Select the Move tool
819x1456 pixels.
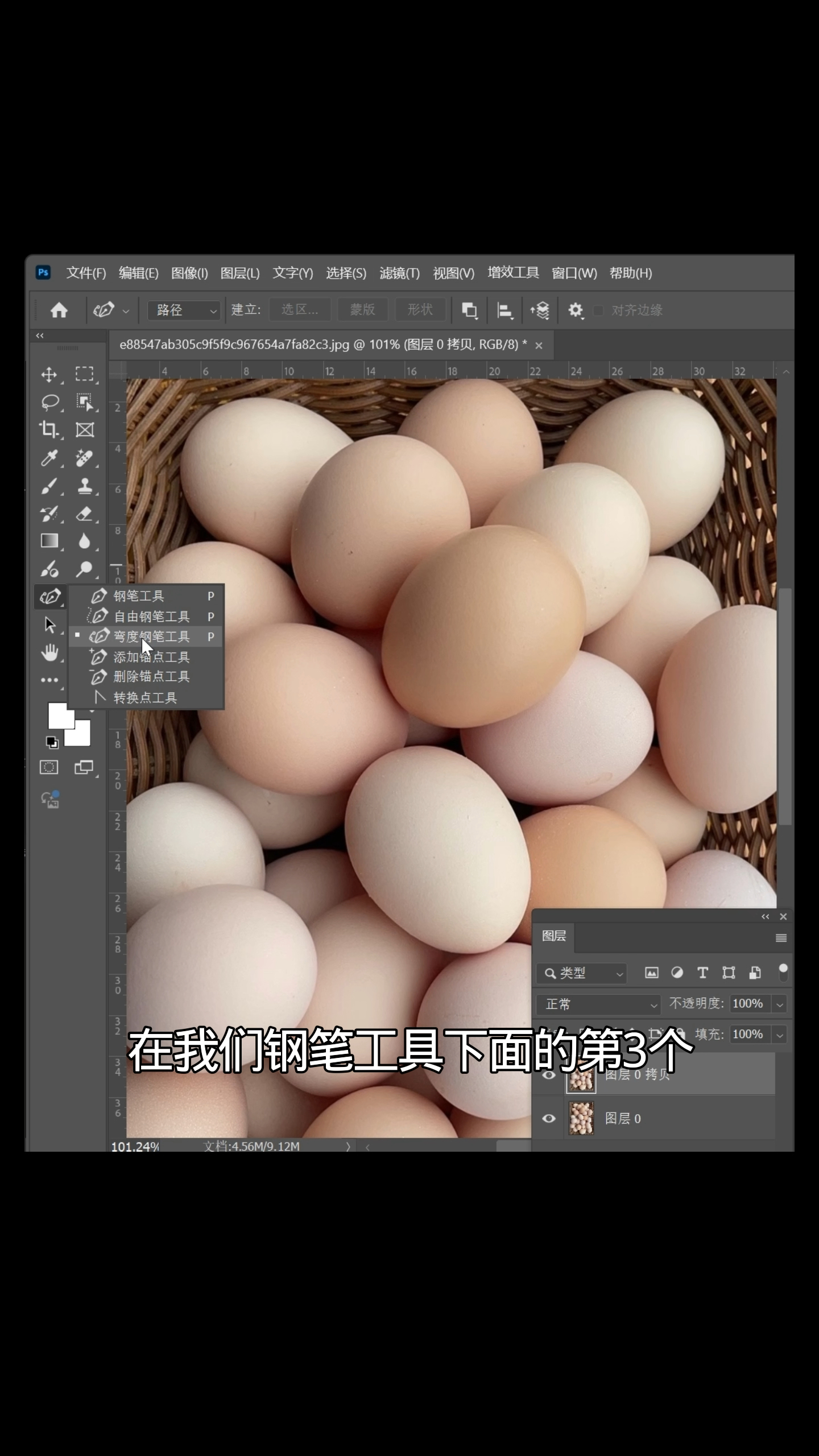[49, 375]
